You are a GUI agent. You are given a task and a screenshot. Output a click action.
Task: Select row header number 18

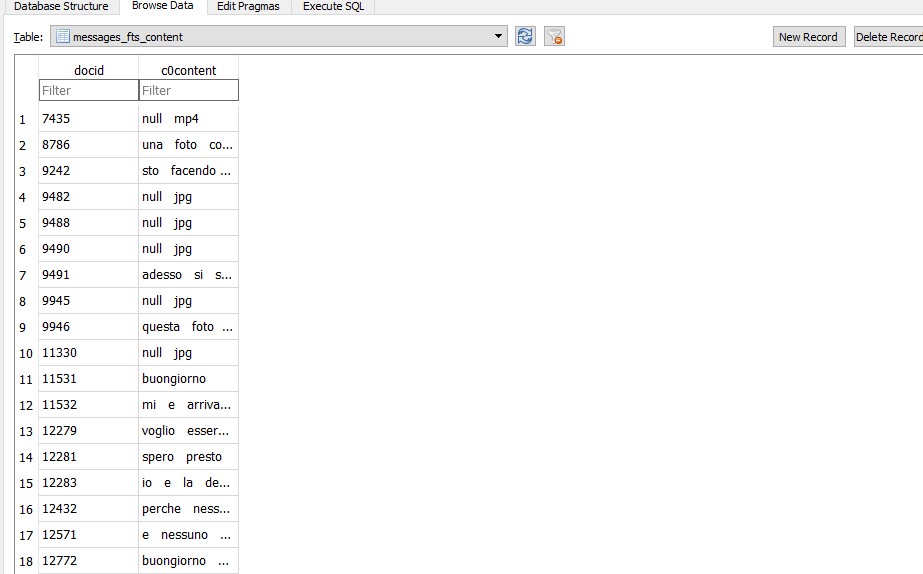click(26, 562)
